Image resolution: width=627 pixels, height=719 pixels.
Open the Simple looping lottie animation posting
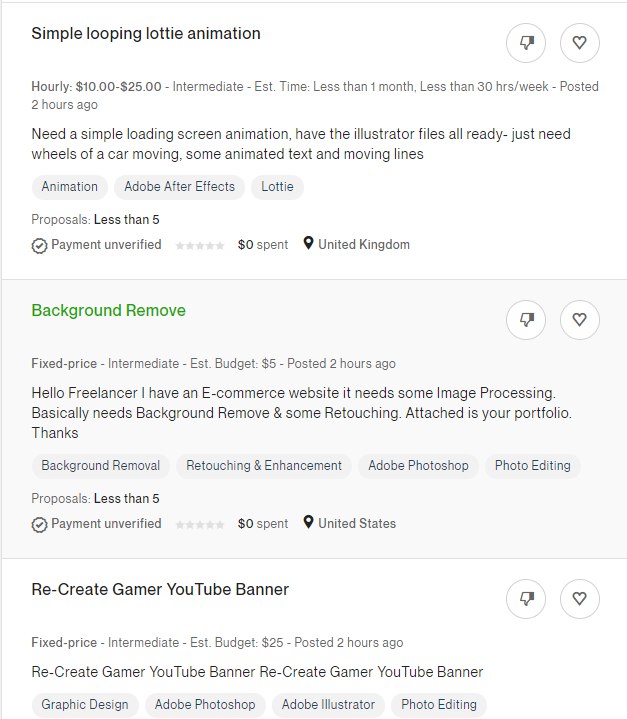tap(146, 33)
